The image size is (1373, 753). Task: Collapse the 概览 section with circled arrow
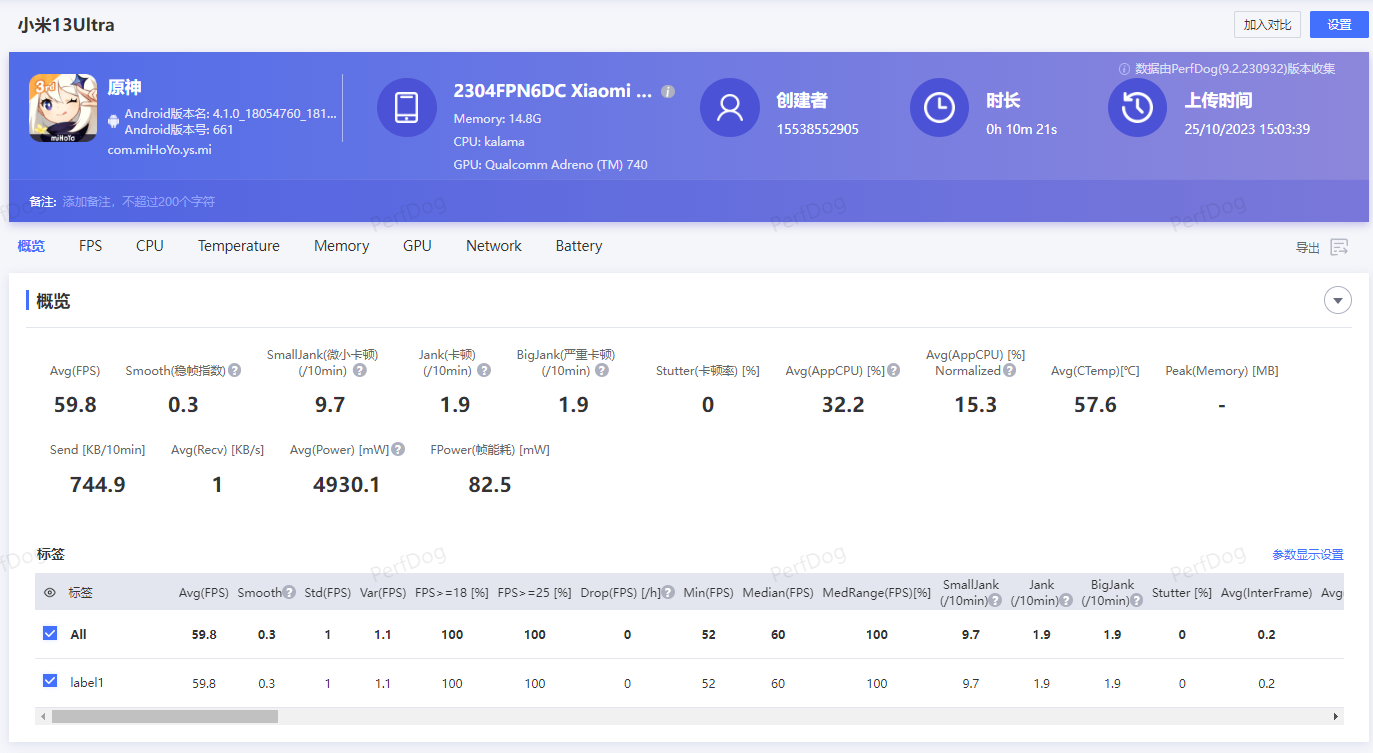click(x=1338, y=300)
